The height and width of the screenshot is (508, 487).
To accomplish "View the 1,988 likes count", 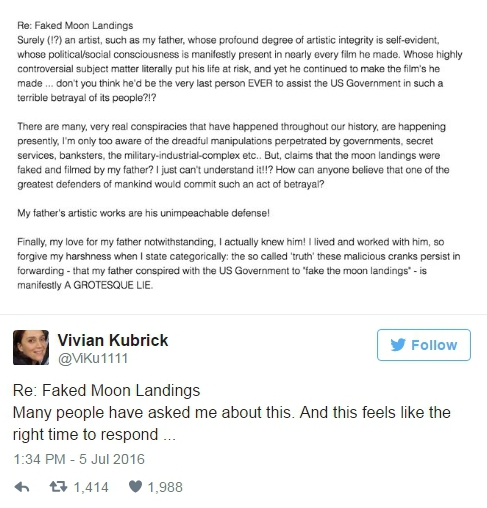I will [165, 487].
